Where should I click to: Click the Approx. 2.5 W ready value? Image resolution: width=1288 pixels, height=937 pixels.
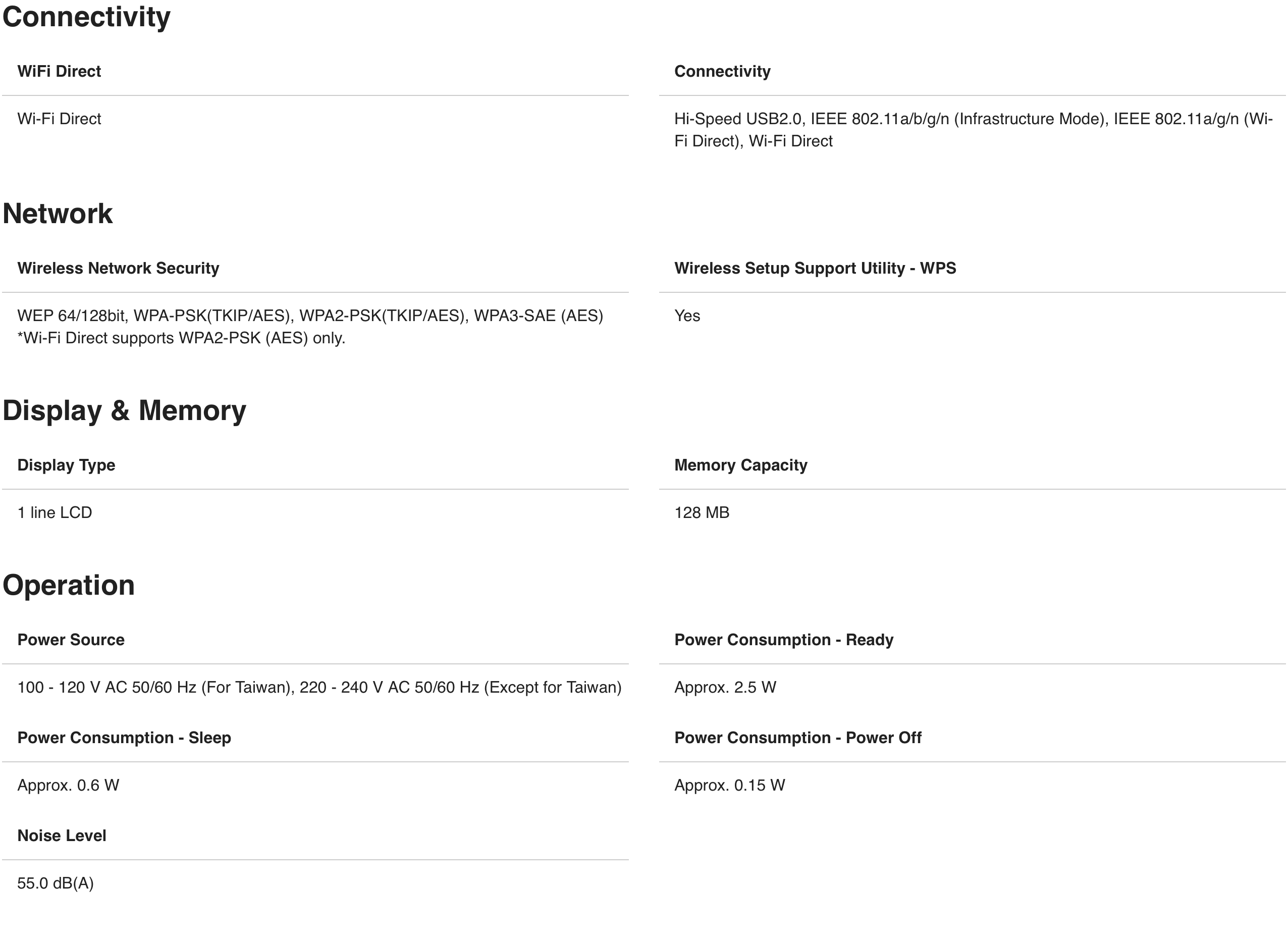tap(725, 688)
